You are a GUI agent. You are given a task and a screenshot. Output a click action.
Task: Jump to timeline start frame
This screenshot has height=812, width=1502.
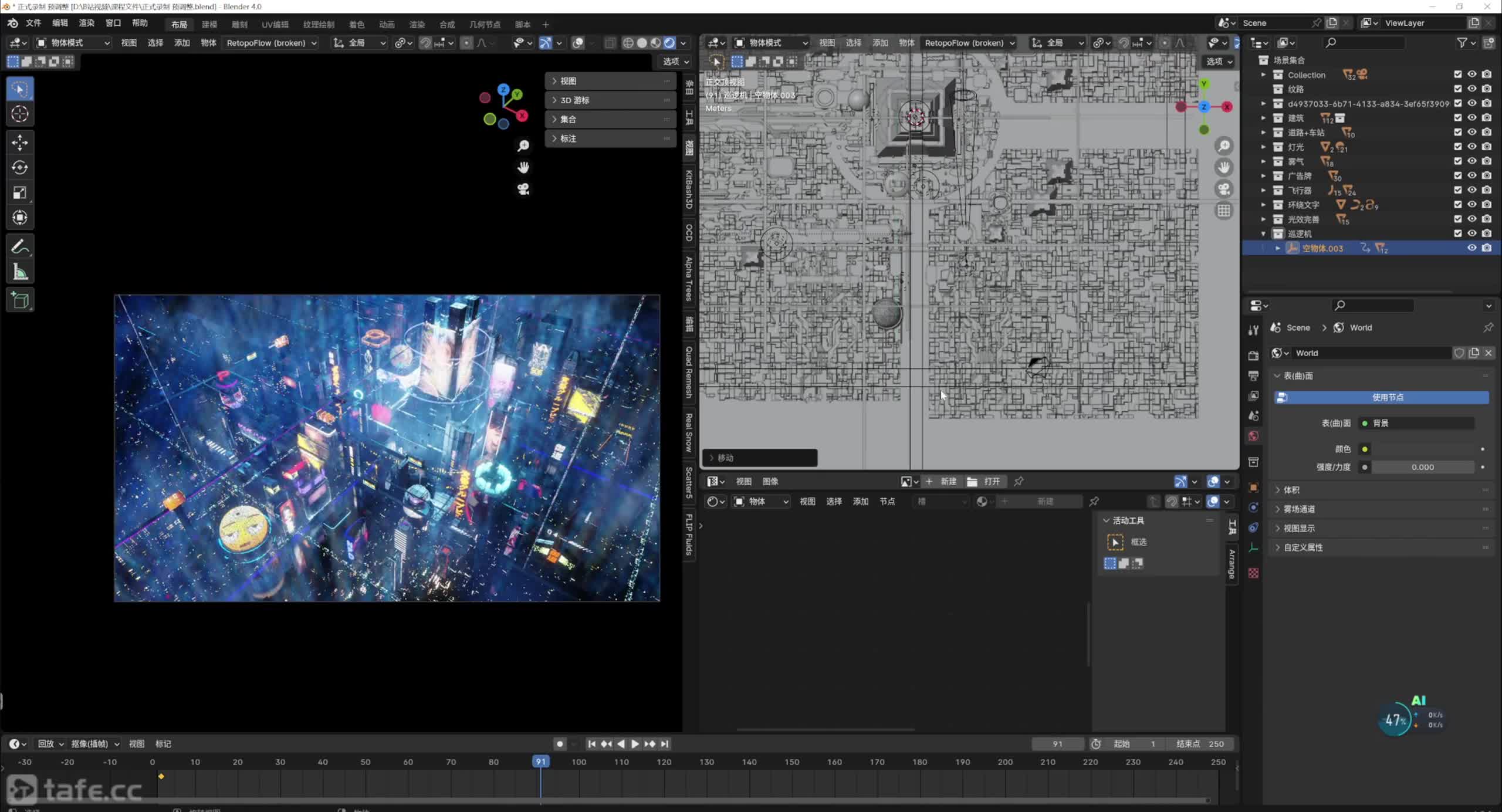[591, 744]
